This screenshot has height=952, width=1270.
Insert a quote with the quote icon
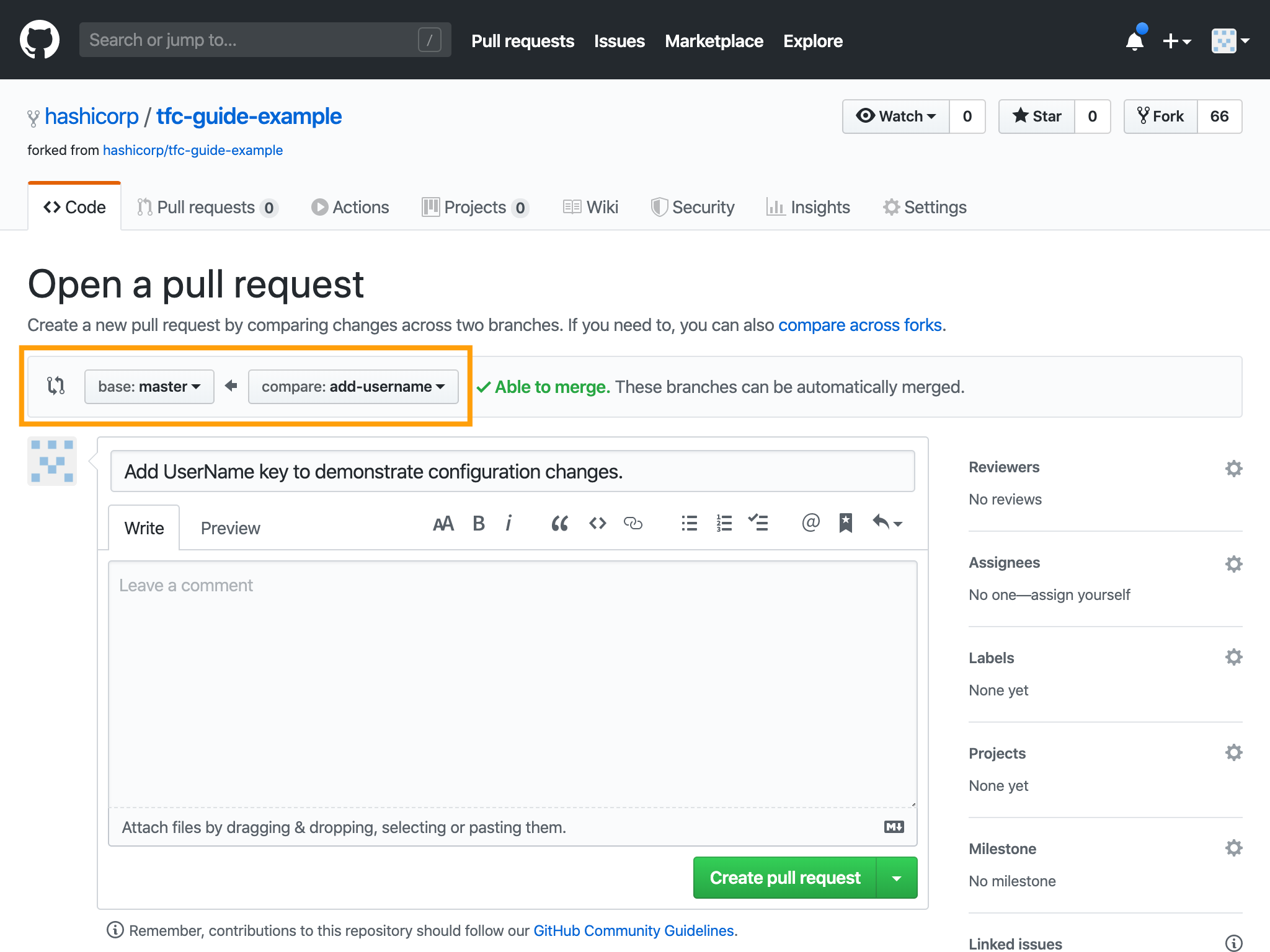[559, 524]
